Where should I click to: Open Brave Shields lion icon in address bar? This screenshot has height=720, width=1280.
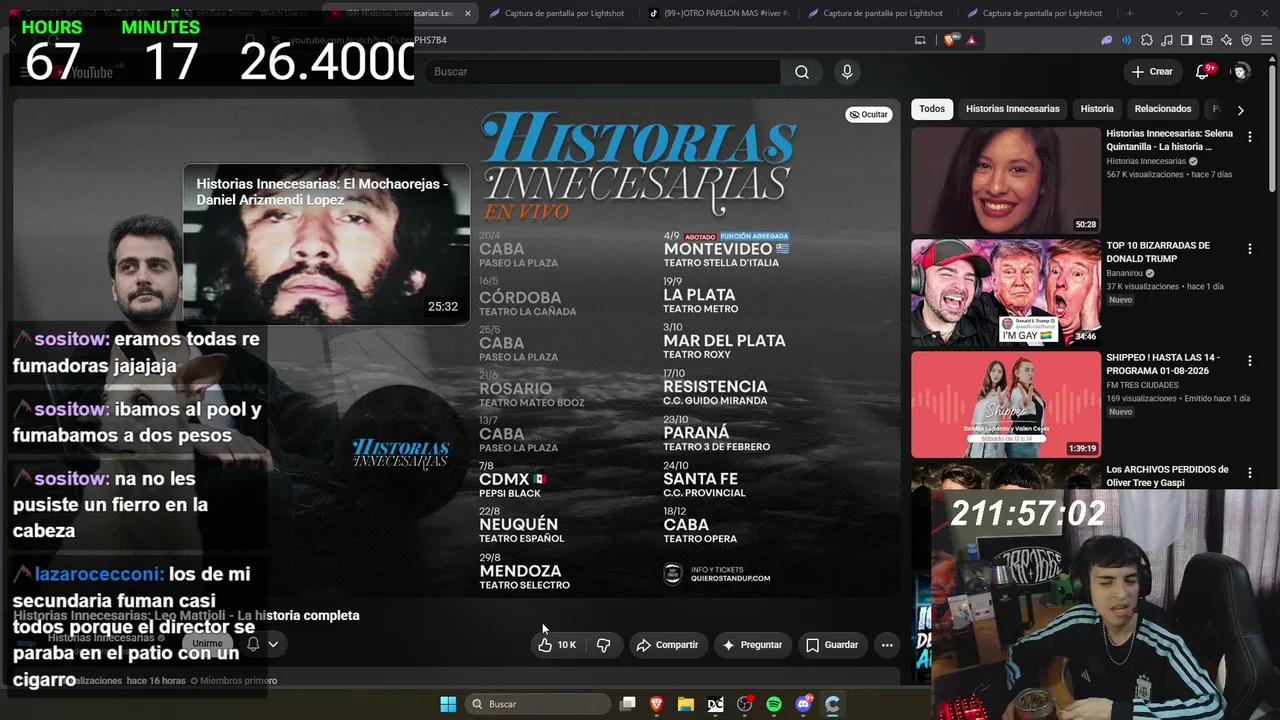(949, 40)
